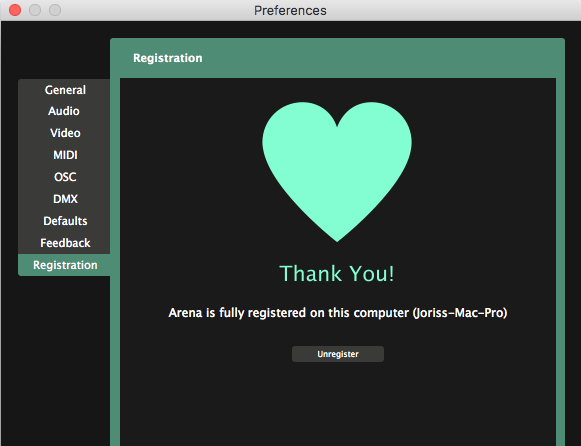The image size is (581, 446).
Task: Open the MIDI settings tab
Action: point(65,154)
